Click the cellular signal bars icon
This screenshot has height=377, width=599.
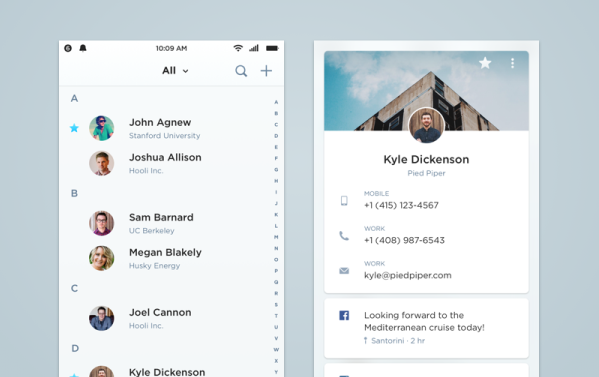[254, 48]
